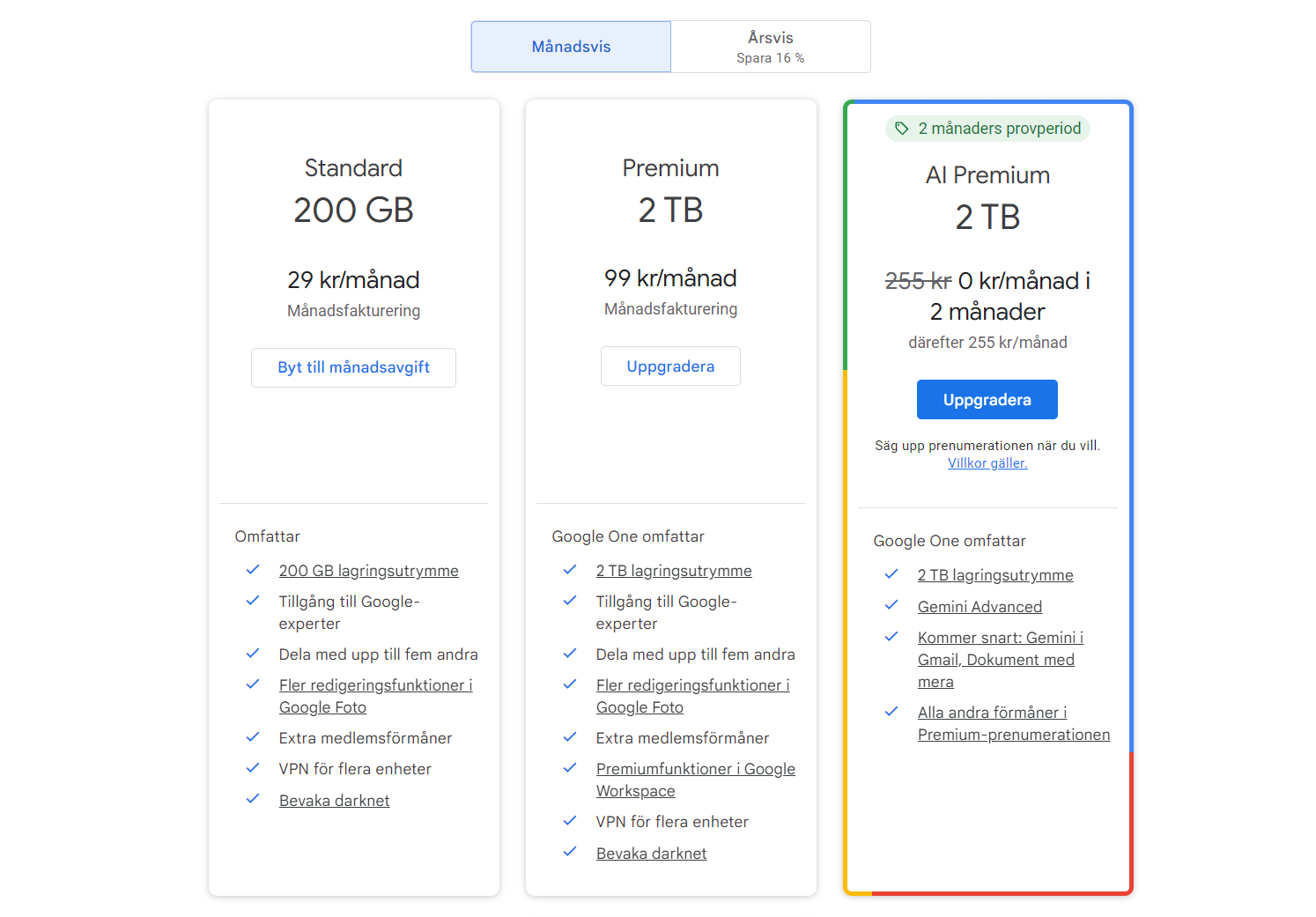Open Kommer snart: Gemini i Gmail link
This screenshot has width=1316, height=917.
[1001, 660]
